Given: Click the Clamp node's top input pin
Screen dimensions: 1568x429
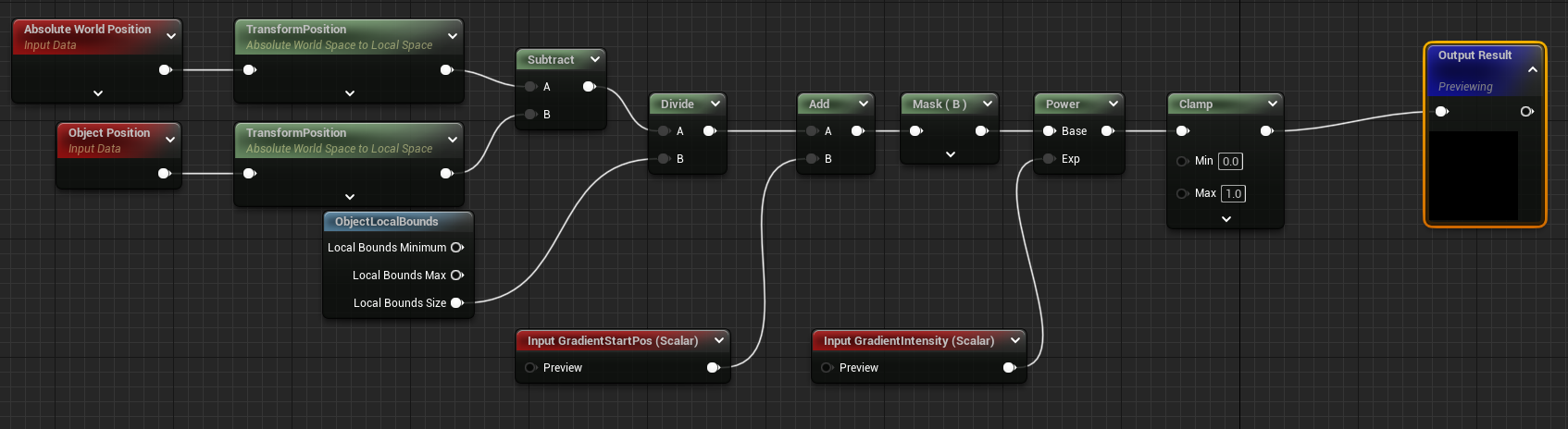Looking at the screenshot, I should (x=1182, y=131).
